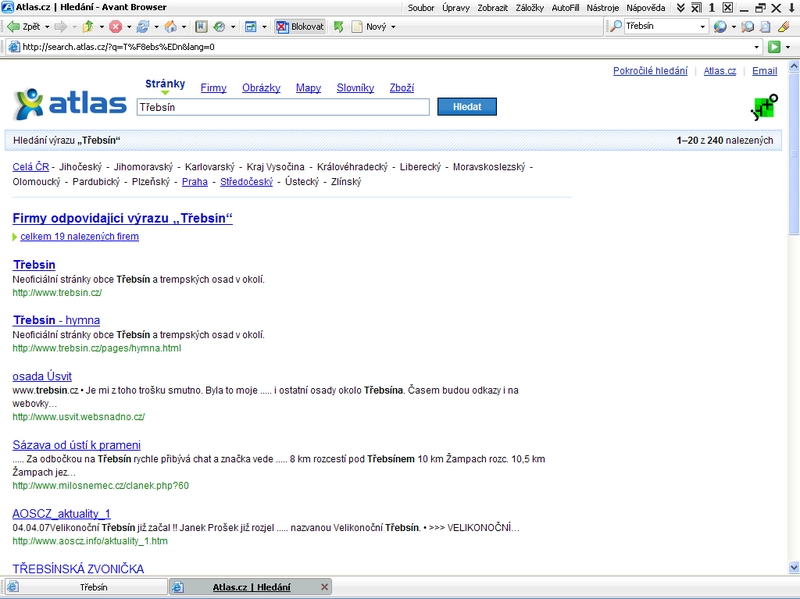Click the vertical scrollbar thumb

point(794,153)
